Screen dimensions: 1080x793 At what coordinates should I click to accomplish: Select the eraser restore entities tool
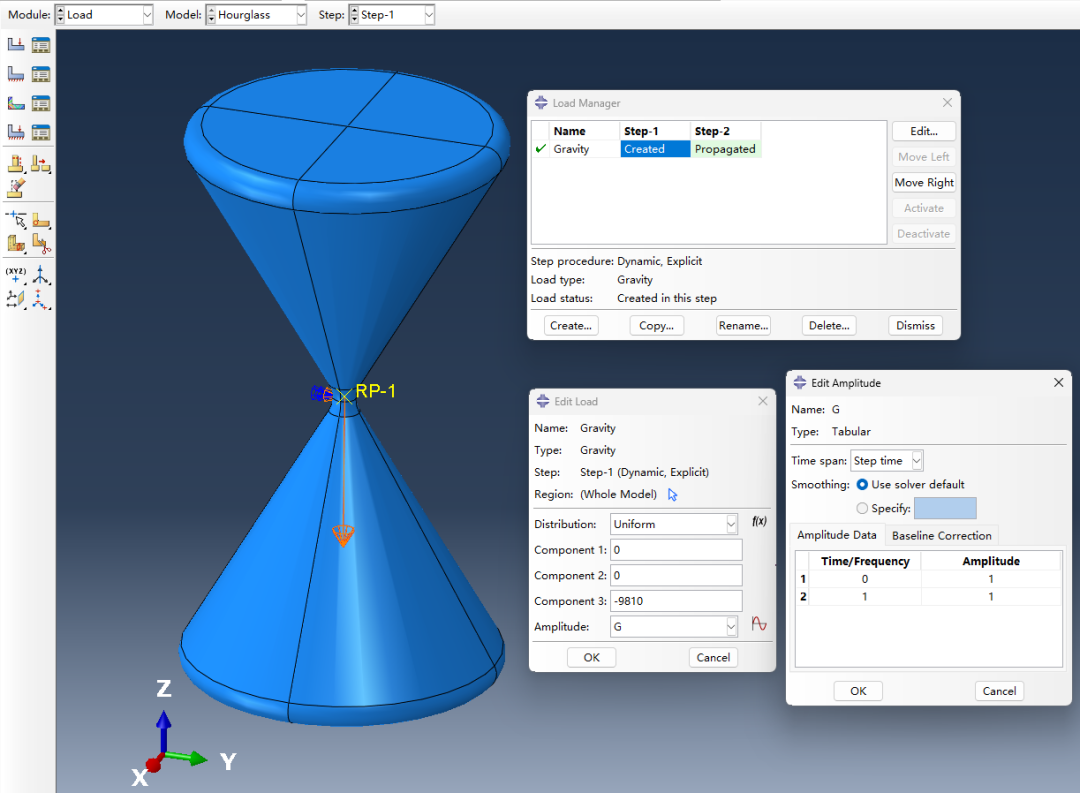[16, 187]
